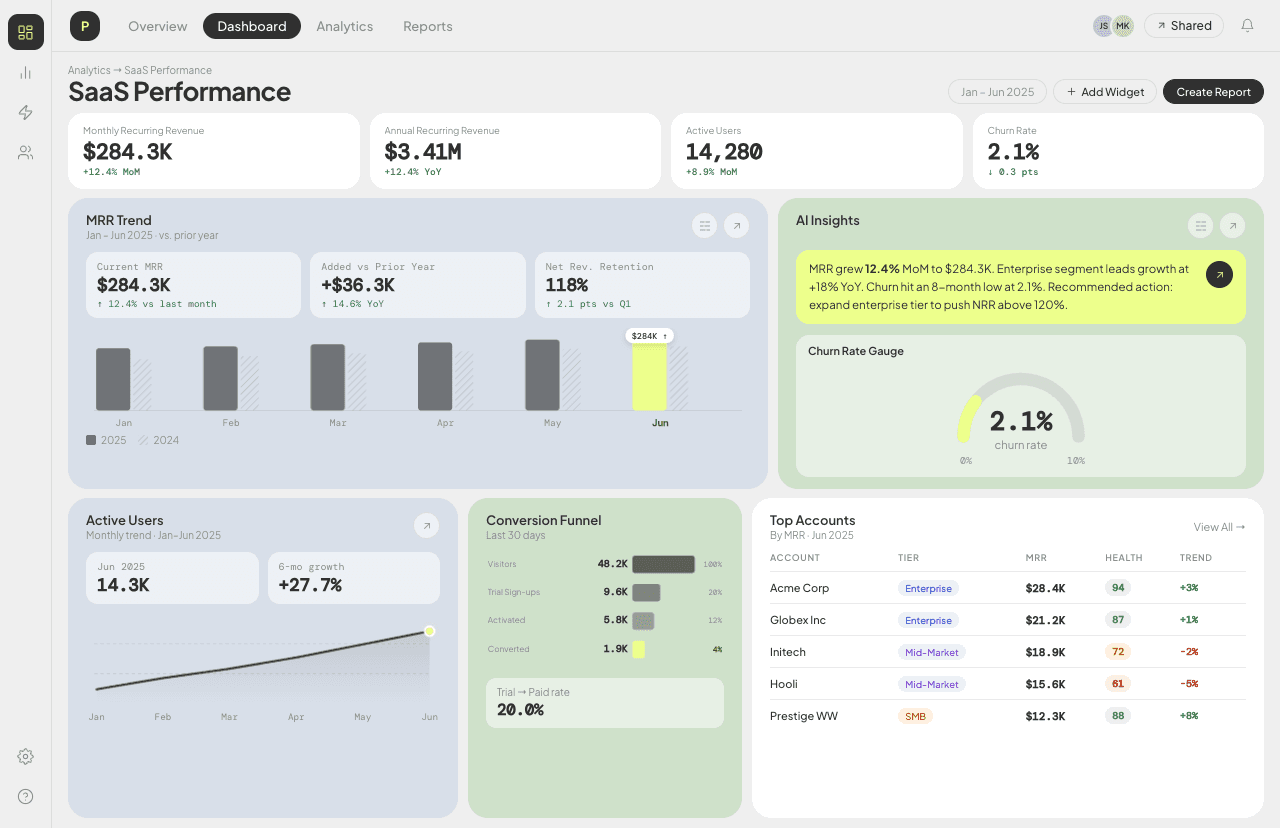Open the help question mark icon
This screenshot has width=1280, height=828.
(26, 796)
